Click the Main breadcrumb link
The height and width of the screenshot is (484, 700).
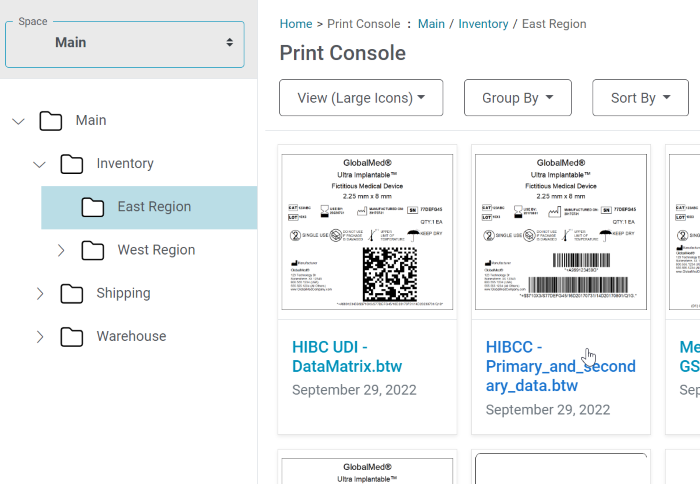pyautogui.click(x=431, y=24)
